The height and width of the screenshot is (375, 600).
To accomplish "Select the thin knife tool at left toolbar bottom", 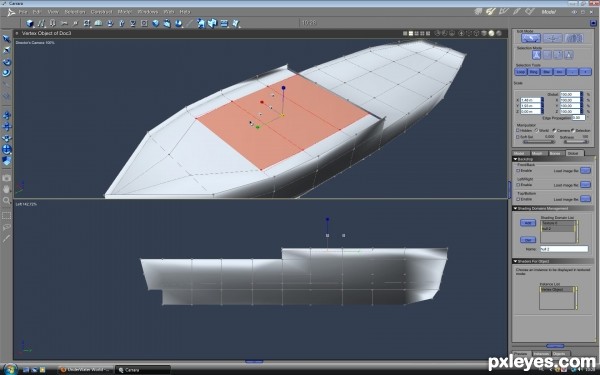I will pos(6,238).
